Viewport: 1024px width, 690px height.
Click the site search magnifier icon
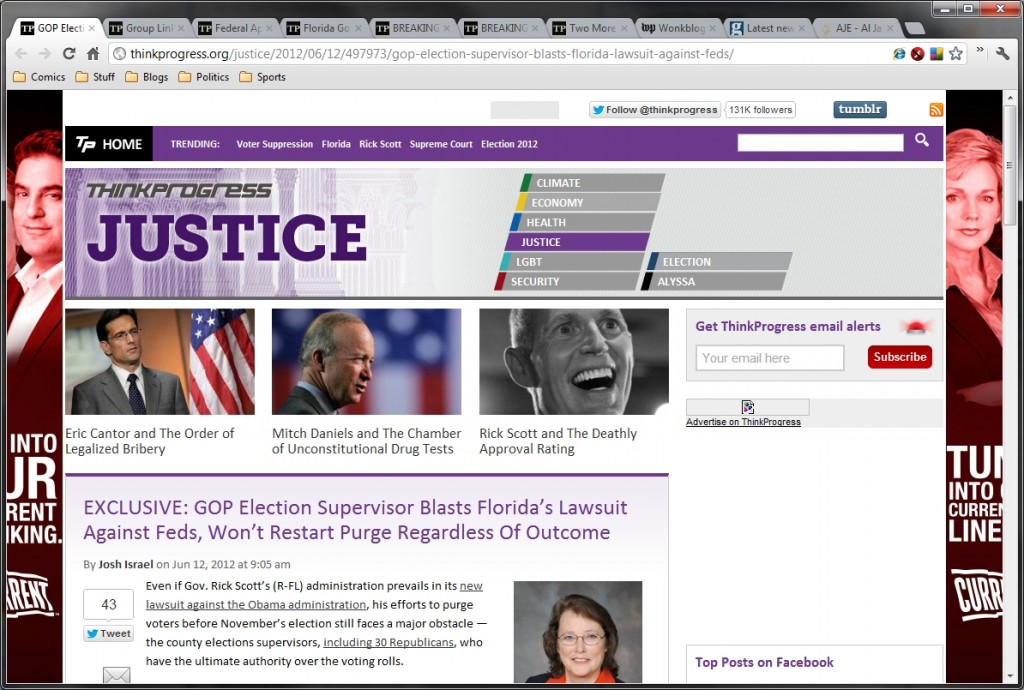pyautogui.click(x=921, y=140)
